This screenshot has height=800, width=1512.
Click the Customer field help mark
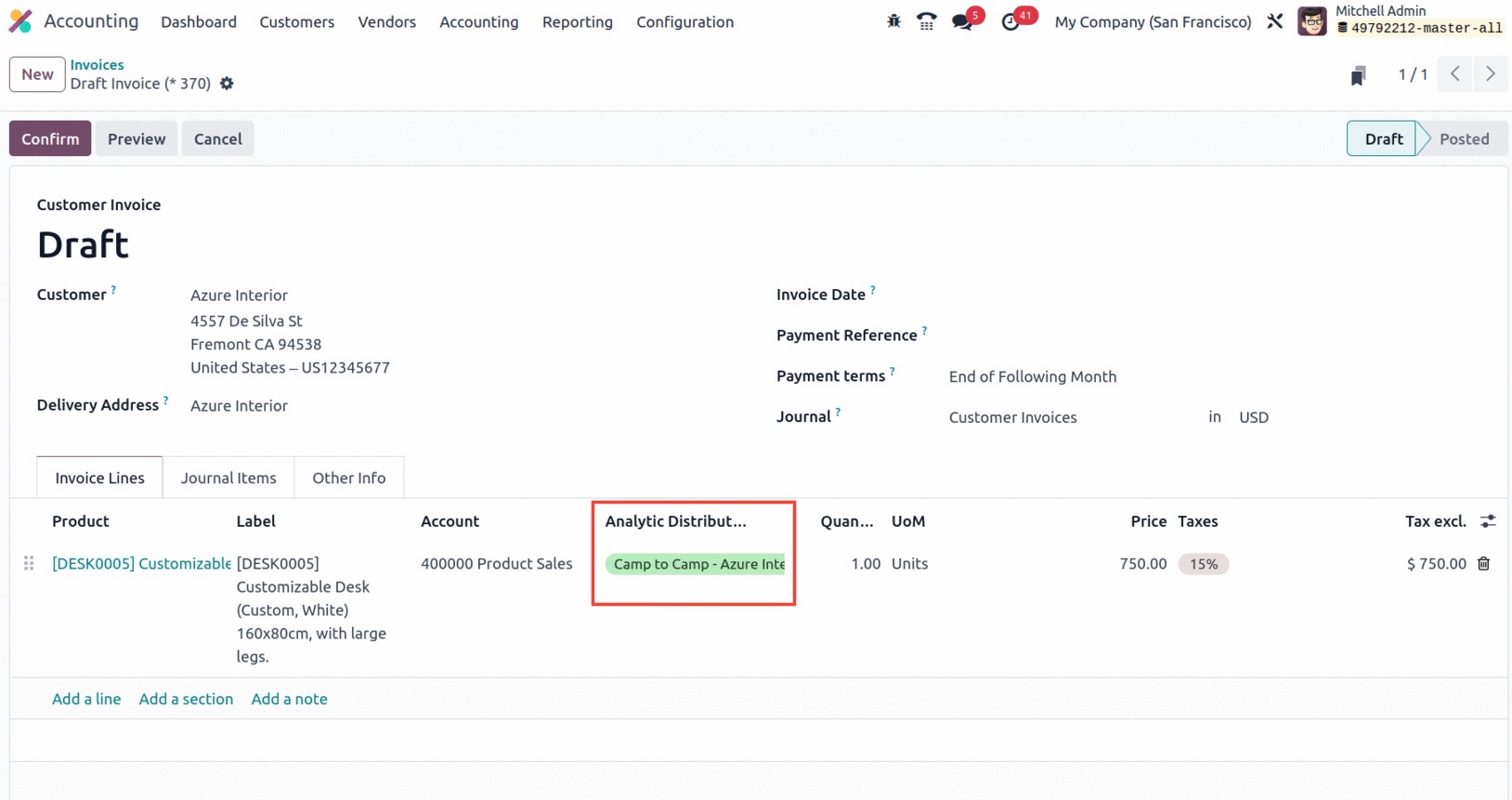(114, 290)
